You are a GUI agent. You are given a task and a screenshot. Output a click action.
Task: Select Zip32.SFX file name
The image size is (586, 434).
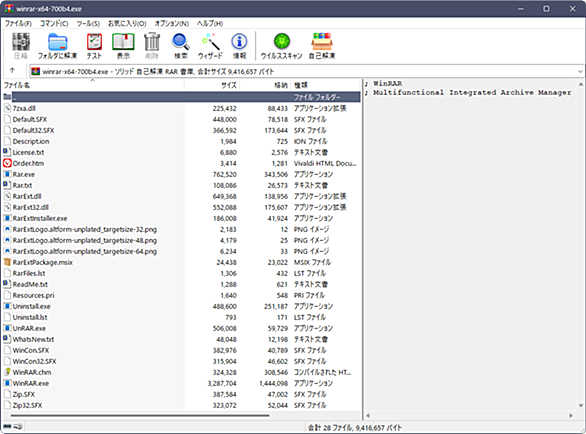[x=27, y=405]
